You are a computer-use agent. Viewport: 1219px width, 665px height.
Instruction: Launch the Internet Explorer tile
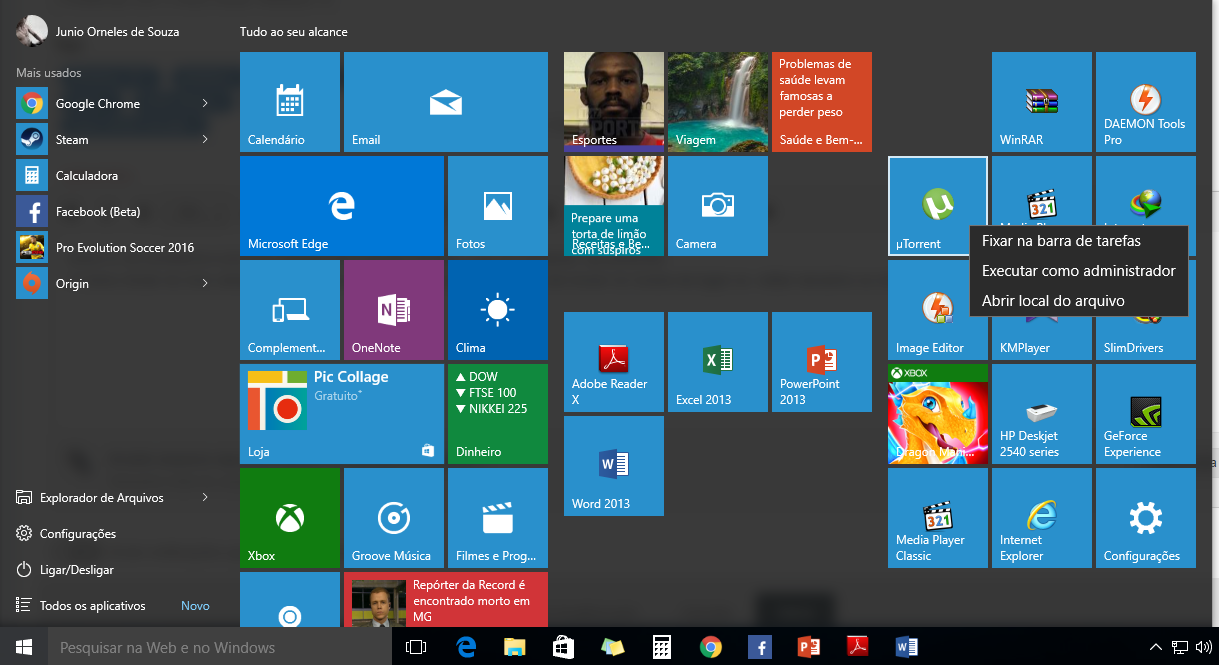click(x=1042, y=517)
